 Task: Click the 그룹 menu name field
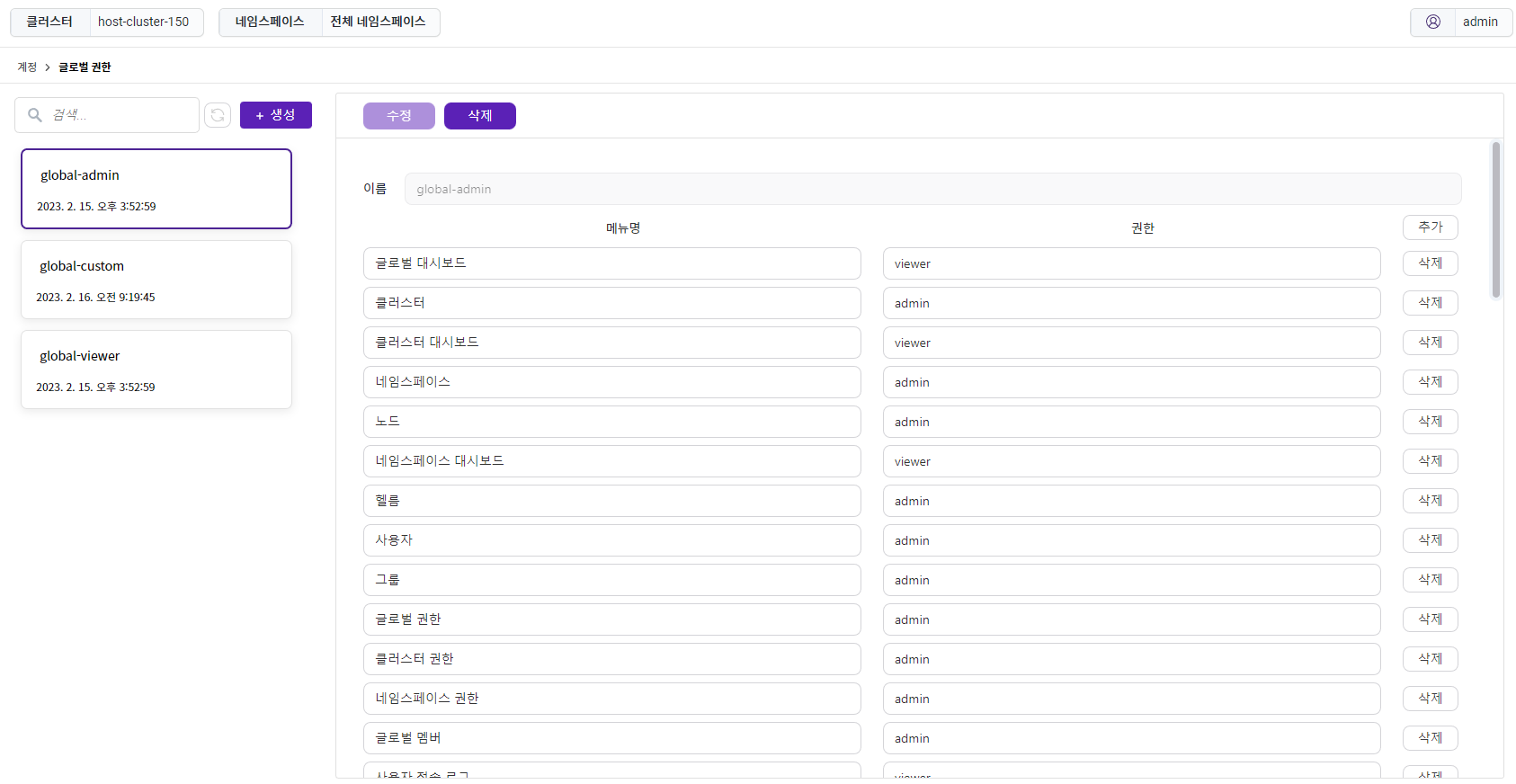tap(612, 580)
